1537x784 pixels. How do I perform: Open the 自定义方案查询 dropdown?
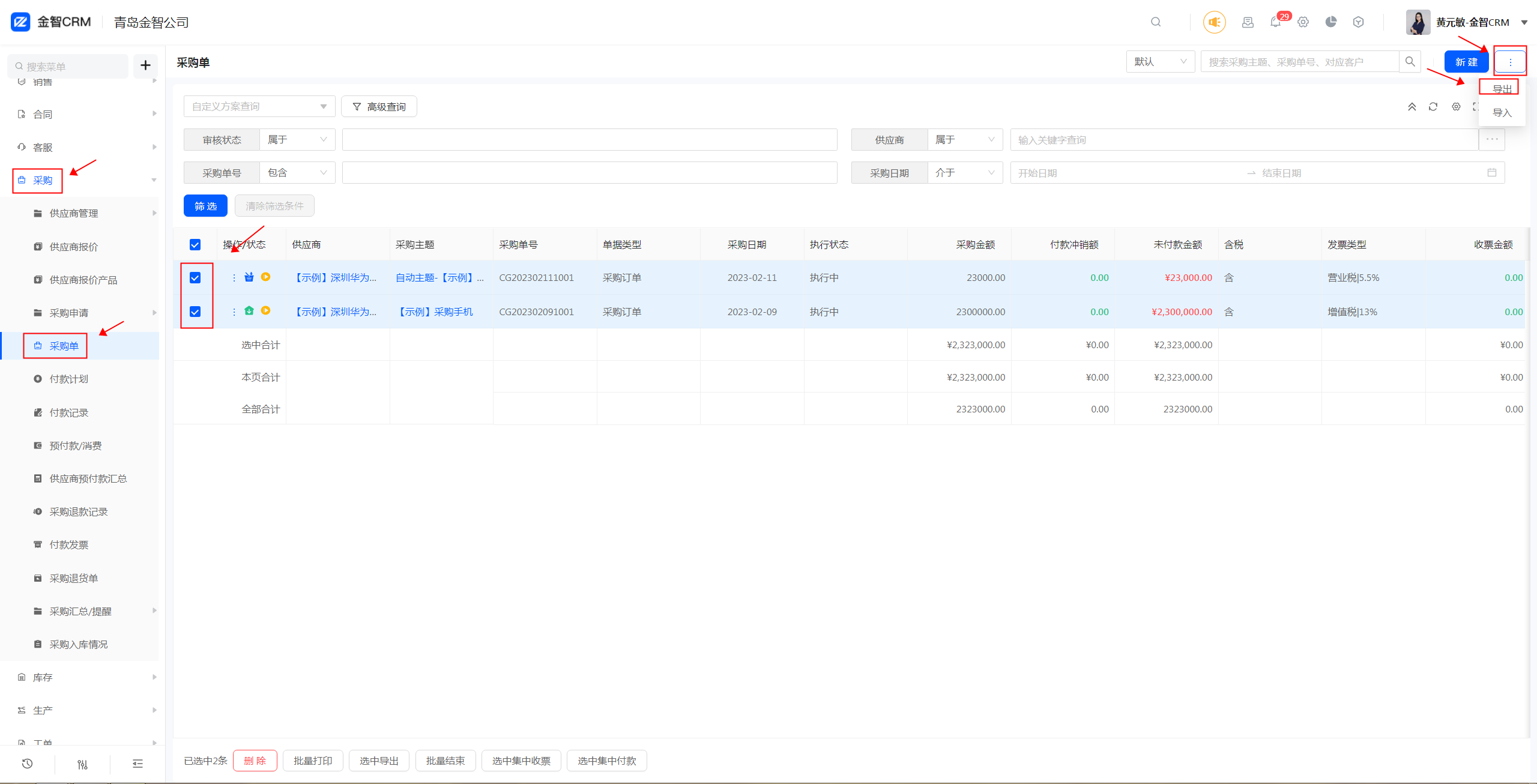pyautogui.click(x=259, y=107)
